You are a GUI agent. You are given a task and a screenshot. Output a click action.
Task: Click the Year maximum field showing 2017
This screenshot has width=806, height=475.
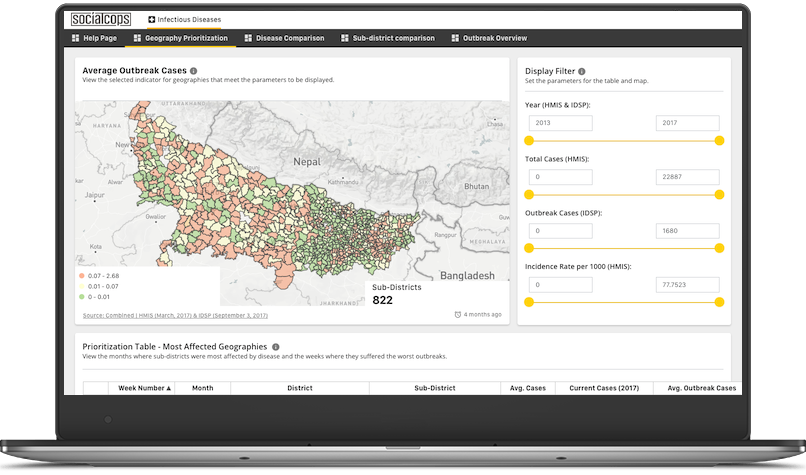[687, 123]
